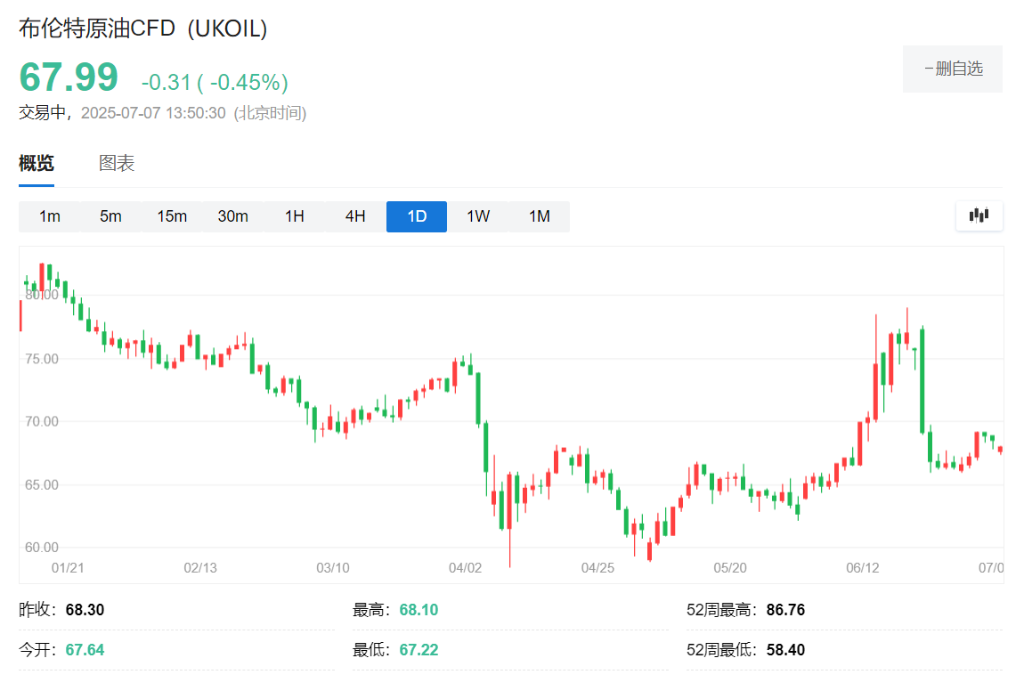
Task: Set chart to 1W weekly view
Action: click(x=478, y=216)
